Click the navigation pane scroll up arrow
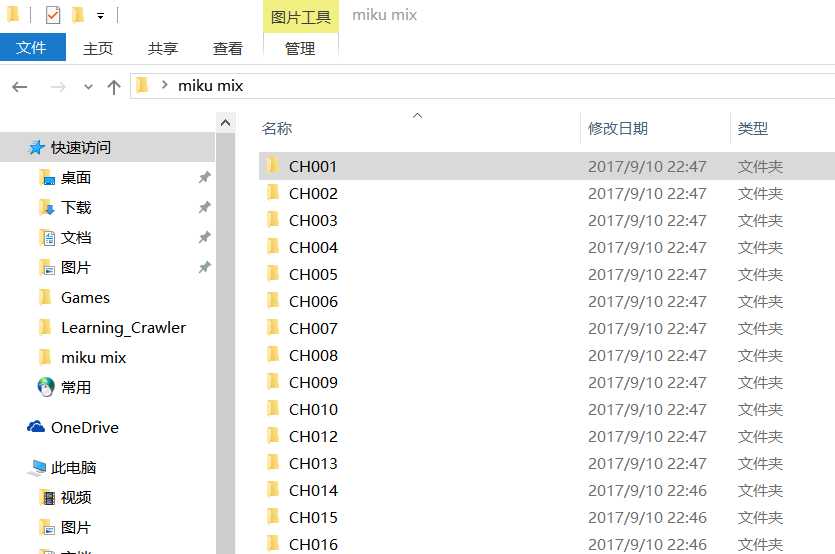Image resolution: width=835 pixels, height=554 pixels. 225,123
